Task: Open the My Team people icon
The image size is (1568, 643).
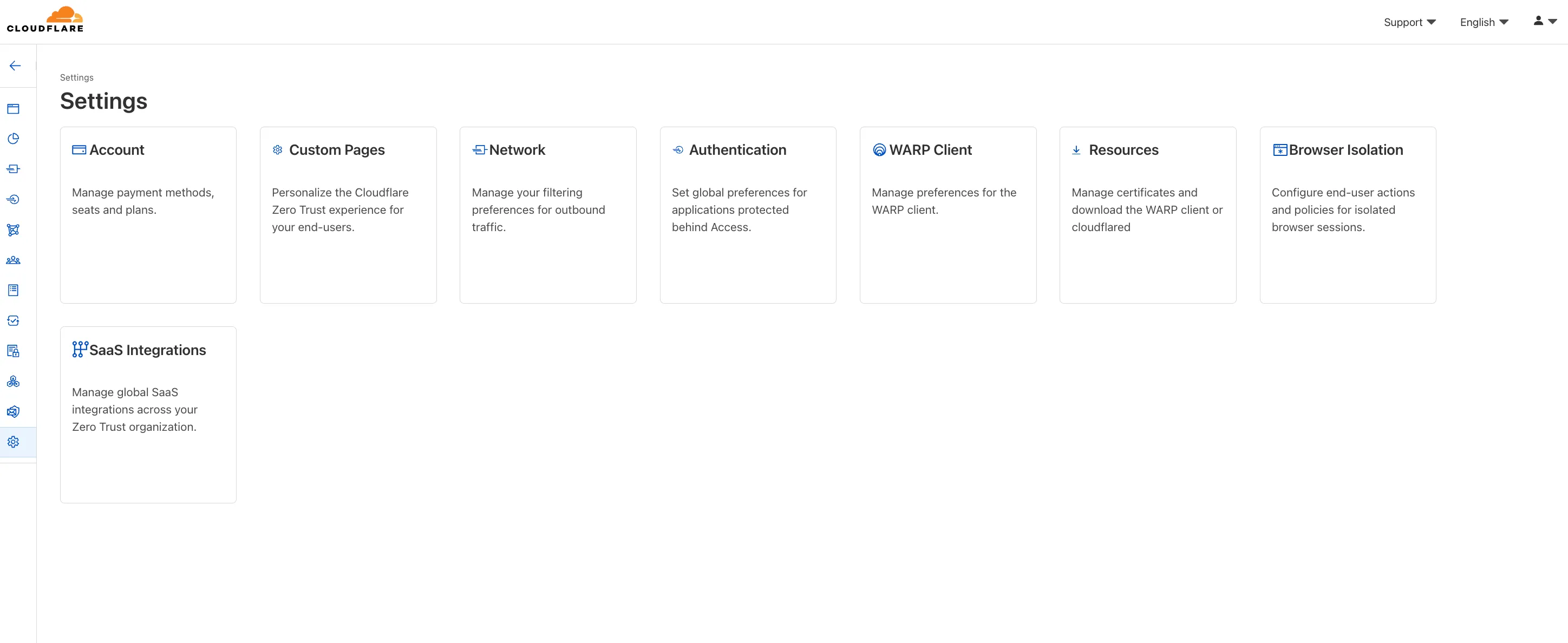Action: [x=14, y=260]
